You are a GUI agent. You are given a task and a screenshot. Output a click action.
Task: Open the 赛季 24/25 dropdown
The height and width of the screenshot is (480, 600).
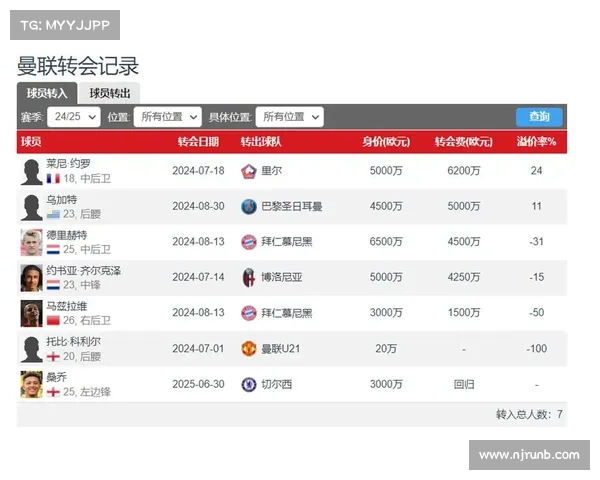[74, 117]
